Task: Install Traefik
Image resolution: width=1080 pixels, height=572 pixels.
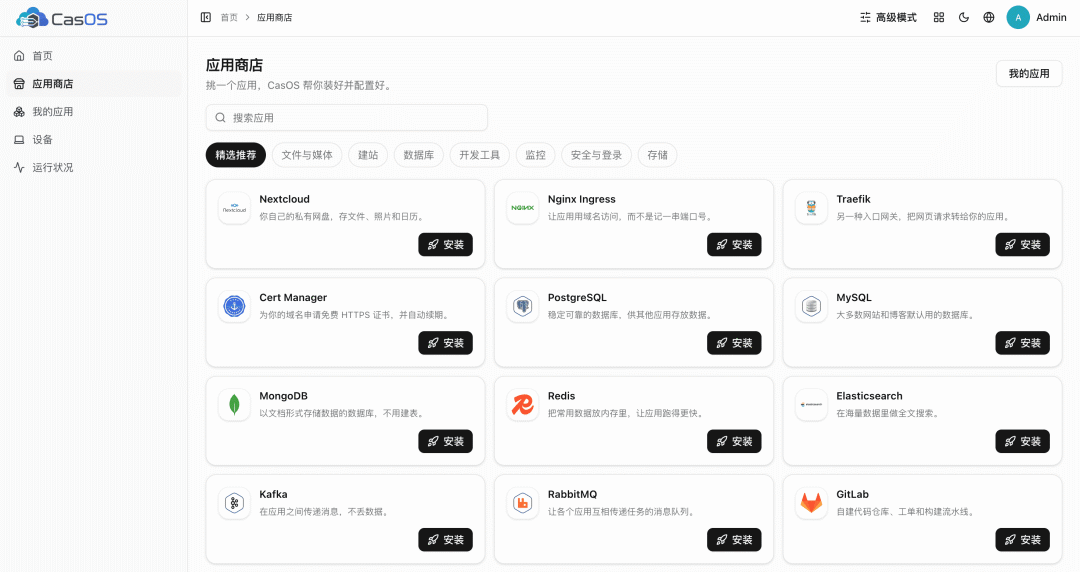Action: click(x=1023, y=245)
